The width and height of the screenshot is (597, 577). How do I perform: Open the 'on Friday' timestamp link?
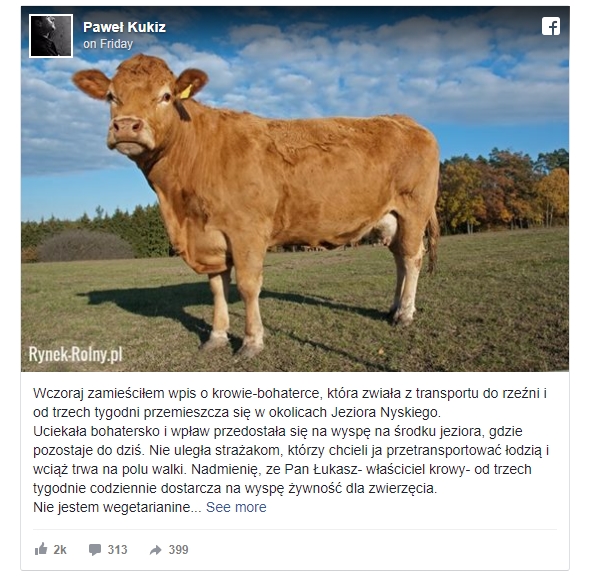point(108,44)
